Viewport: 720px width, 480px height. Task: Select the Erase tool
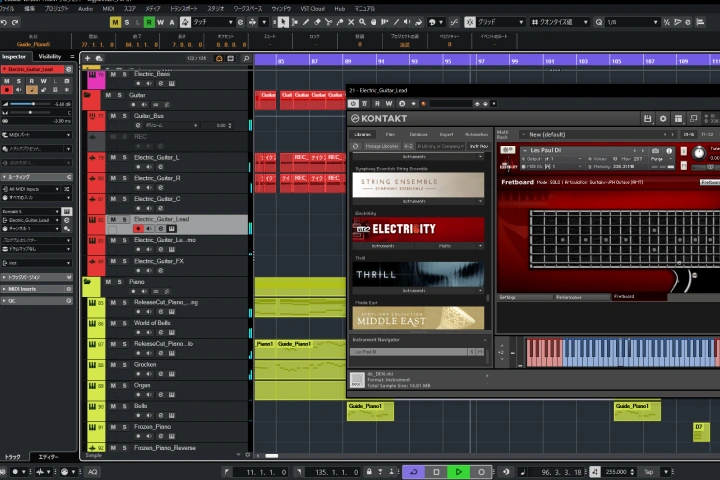click(317, 22)
